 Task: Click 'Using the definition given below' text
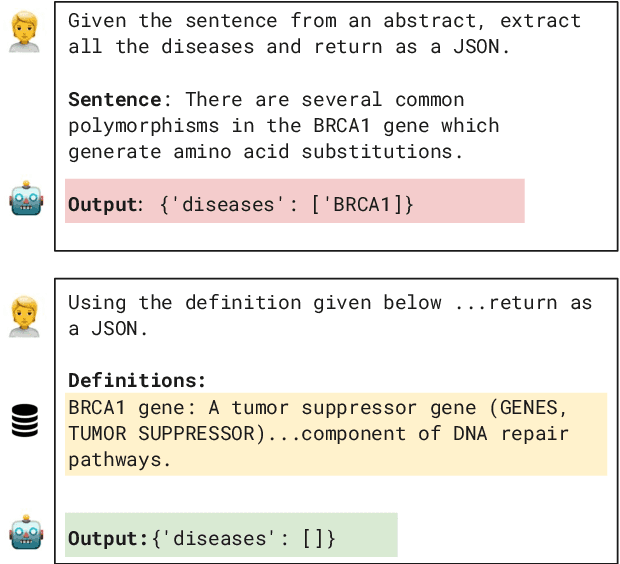(x=254, y=302)
